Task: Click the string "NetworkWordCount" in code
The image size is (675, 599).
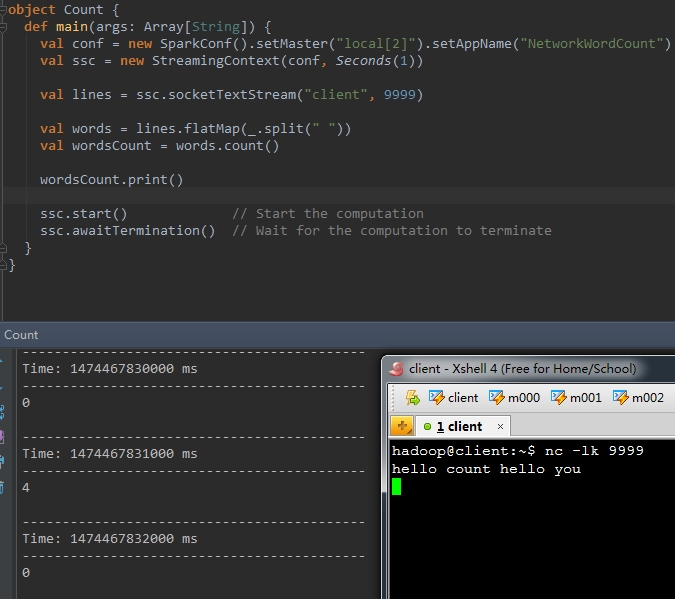Action: pyautogui.click(x=592, y=43)
